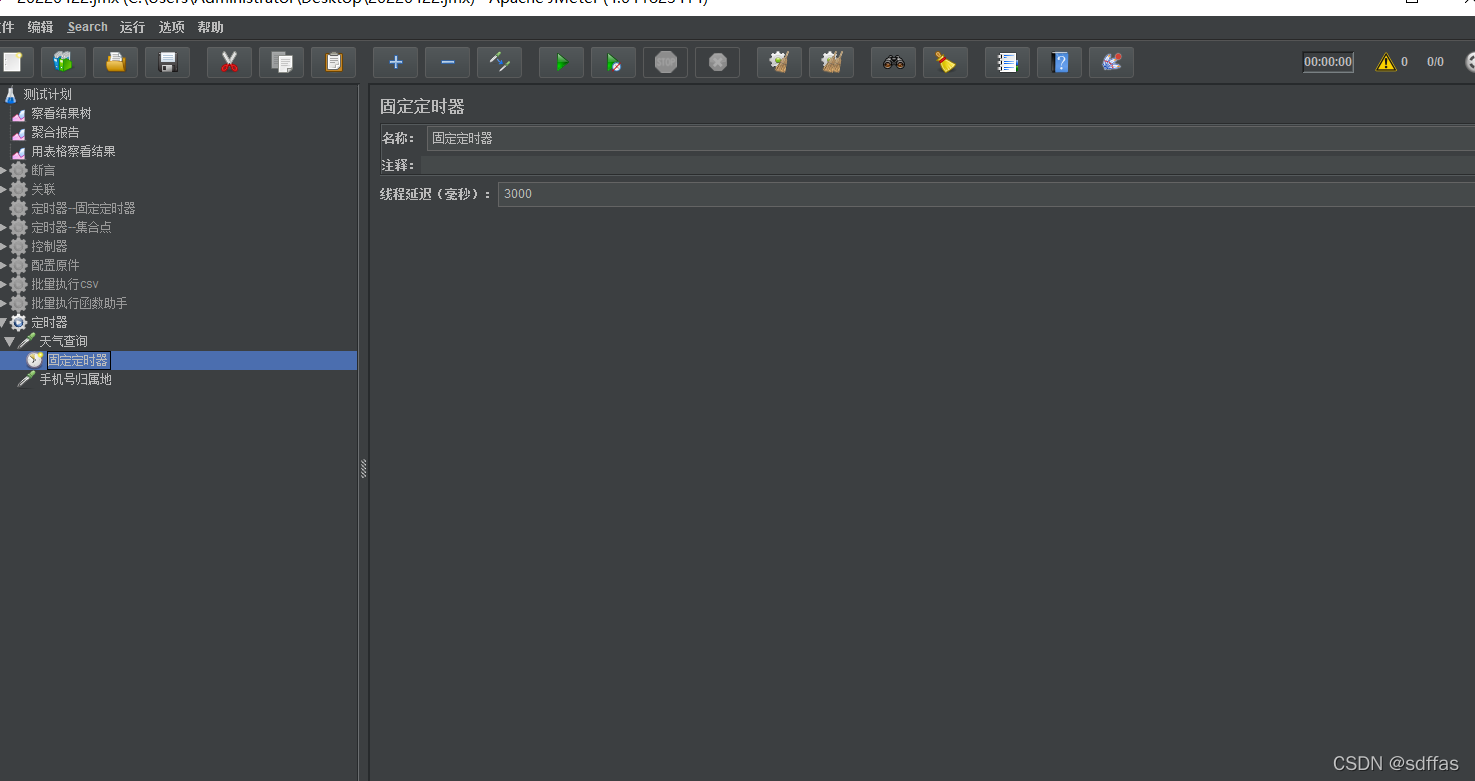1475x781 pixels.
Task: Open the Function Helper list icon
Action: click(1007, 62)
